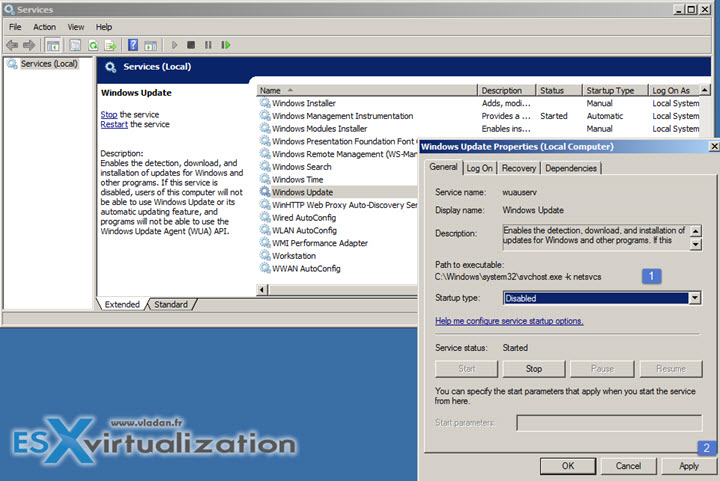Switch to the Log On tab
This screenshot has height=481, width=720.
[479, 168]
